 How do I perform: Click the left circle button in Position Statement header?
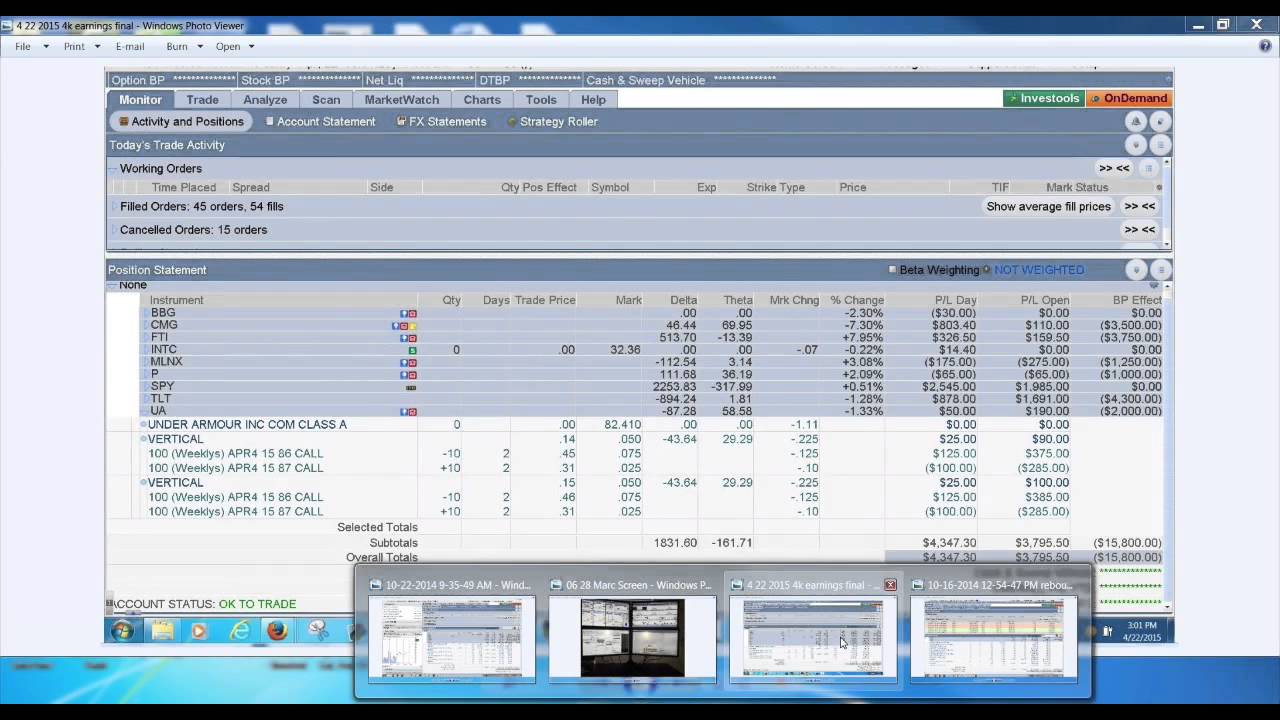(1136, 270)
